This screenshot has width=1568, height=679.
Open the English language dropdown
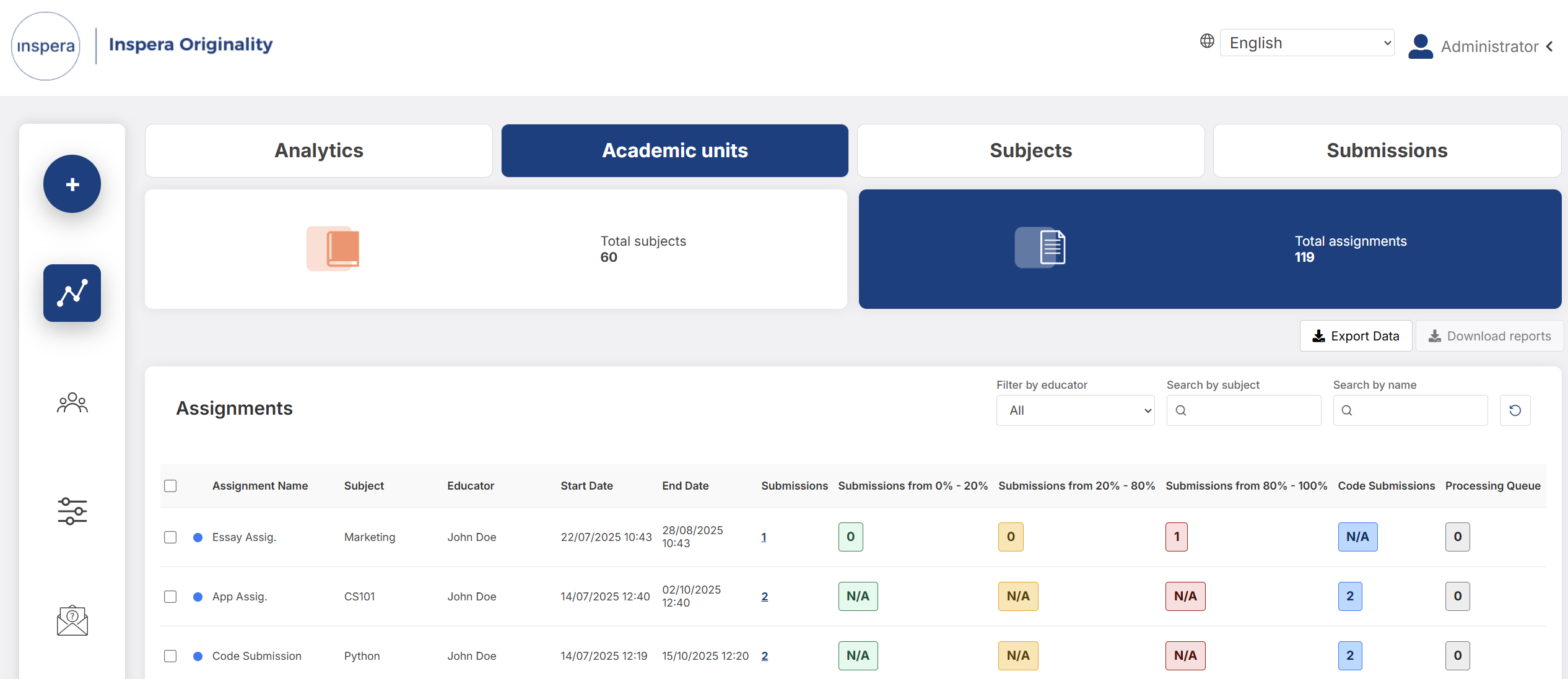tap(1307, 43)
